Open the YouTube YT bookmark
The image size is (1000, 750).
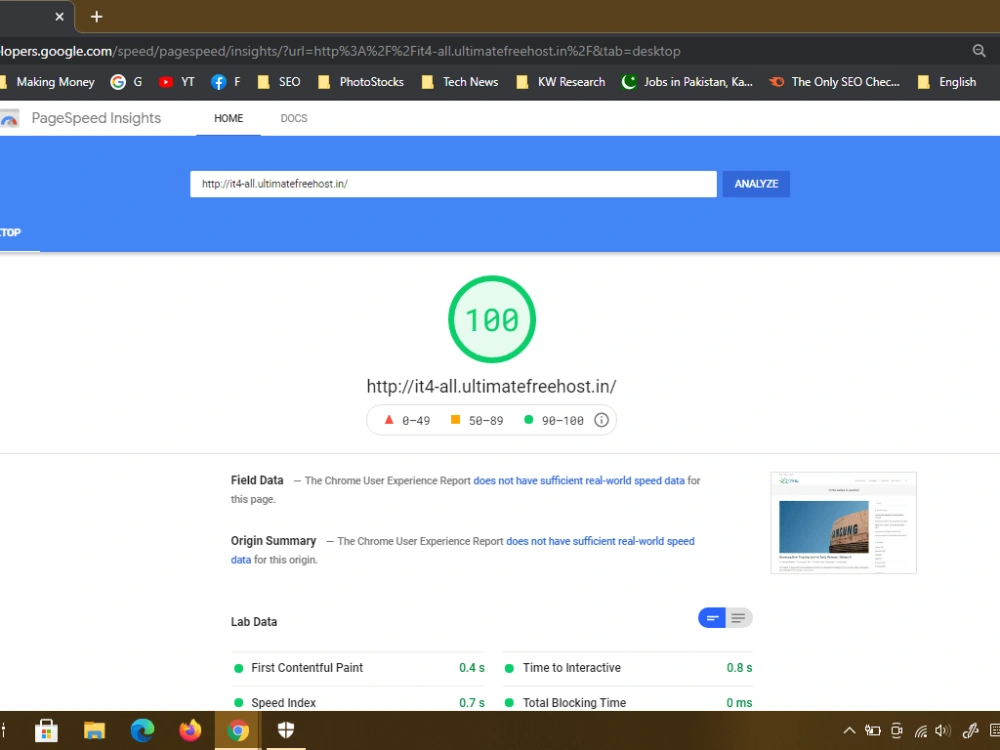177,82
